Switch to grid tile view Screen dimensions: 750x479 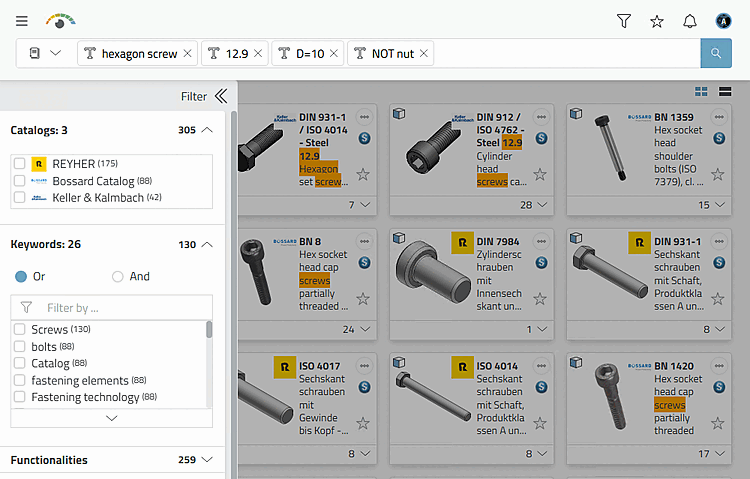tap(701, 91)
